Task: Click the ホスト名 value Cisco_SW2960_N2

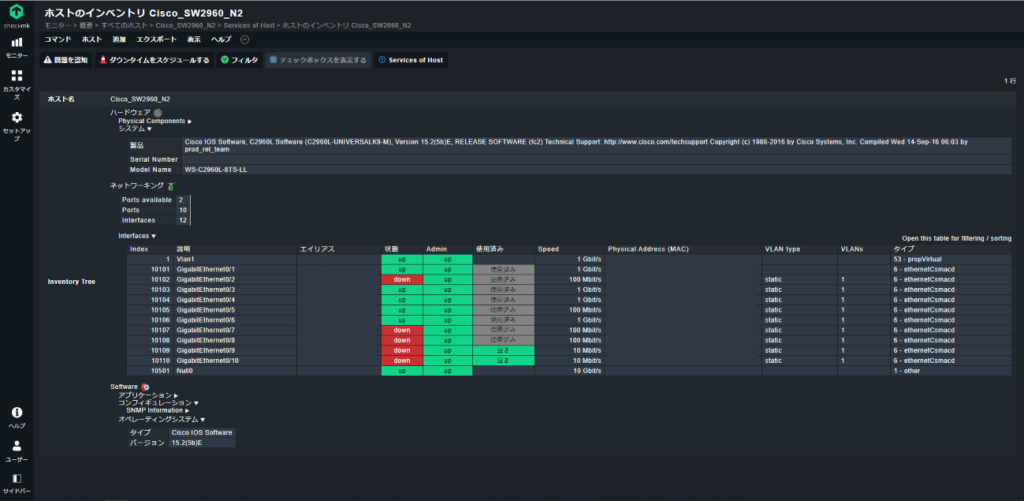Action: (140, 99)
